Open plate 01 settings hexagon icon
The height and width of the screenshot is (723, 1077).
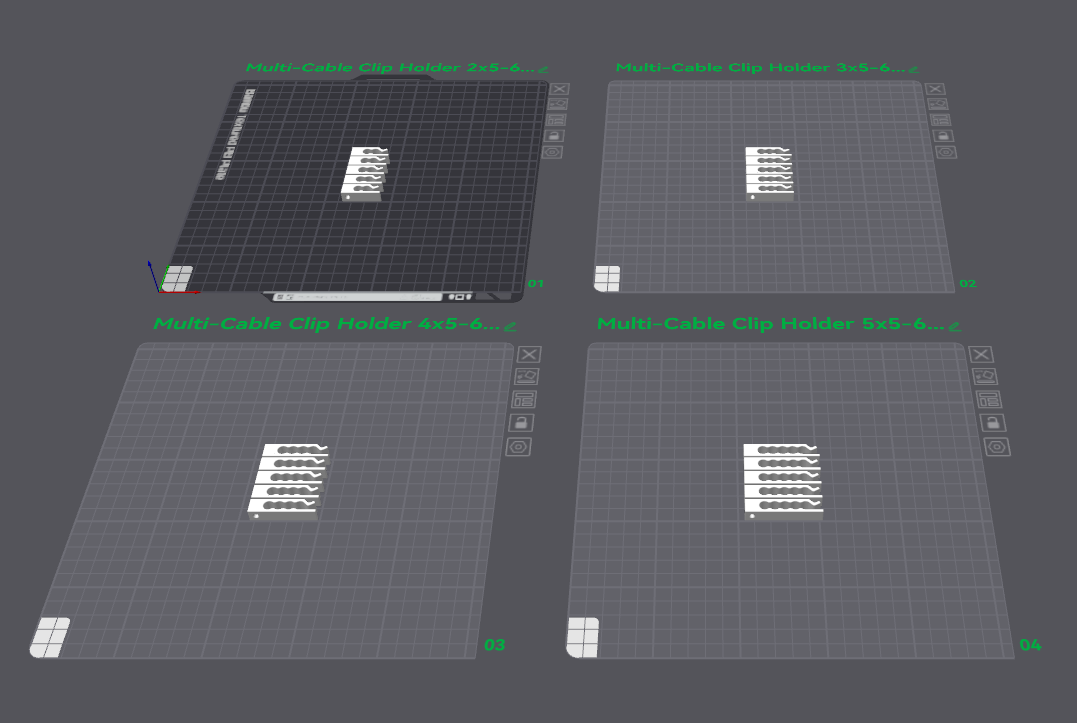point(552,152)
